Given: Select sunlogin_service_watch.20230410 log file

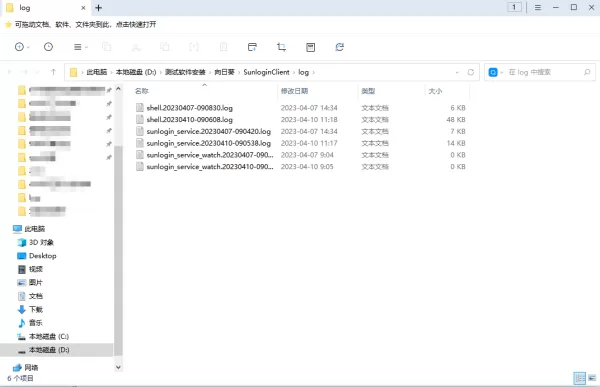Looking at the screenshot, I should coord(210,167).
